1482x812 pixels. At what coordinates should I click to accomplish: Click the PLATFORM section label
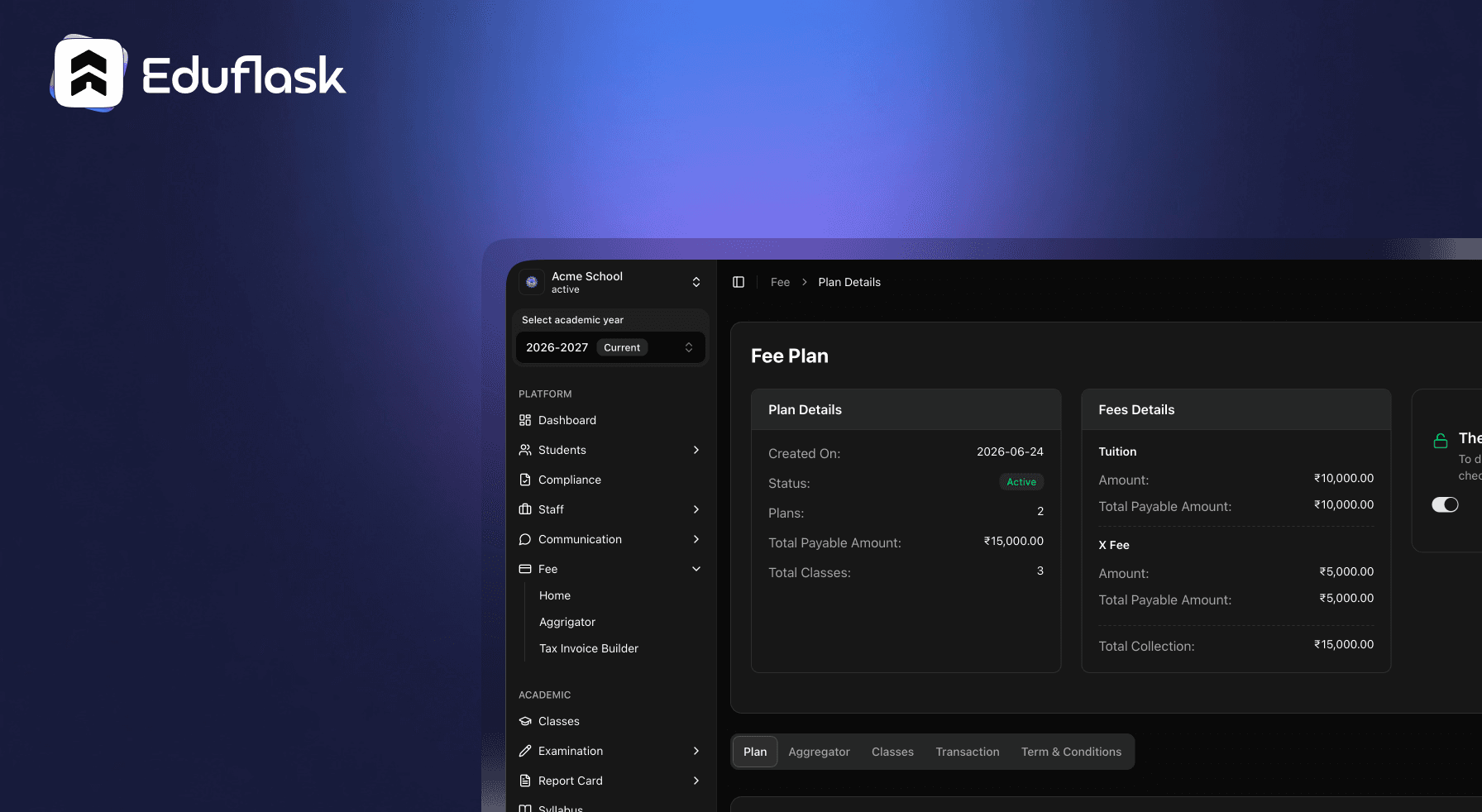pyautogui.click(x=545, y=394)
